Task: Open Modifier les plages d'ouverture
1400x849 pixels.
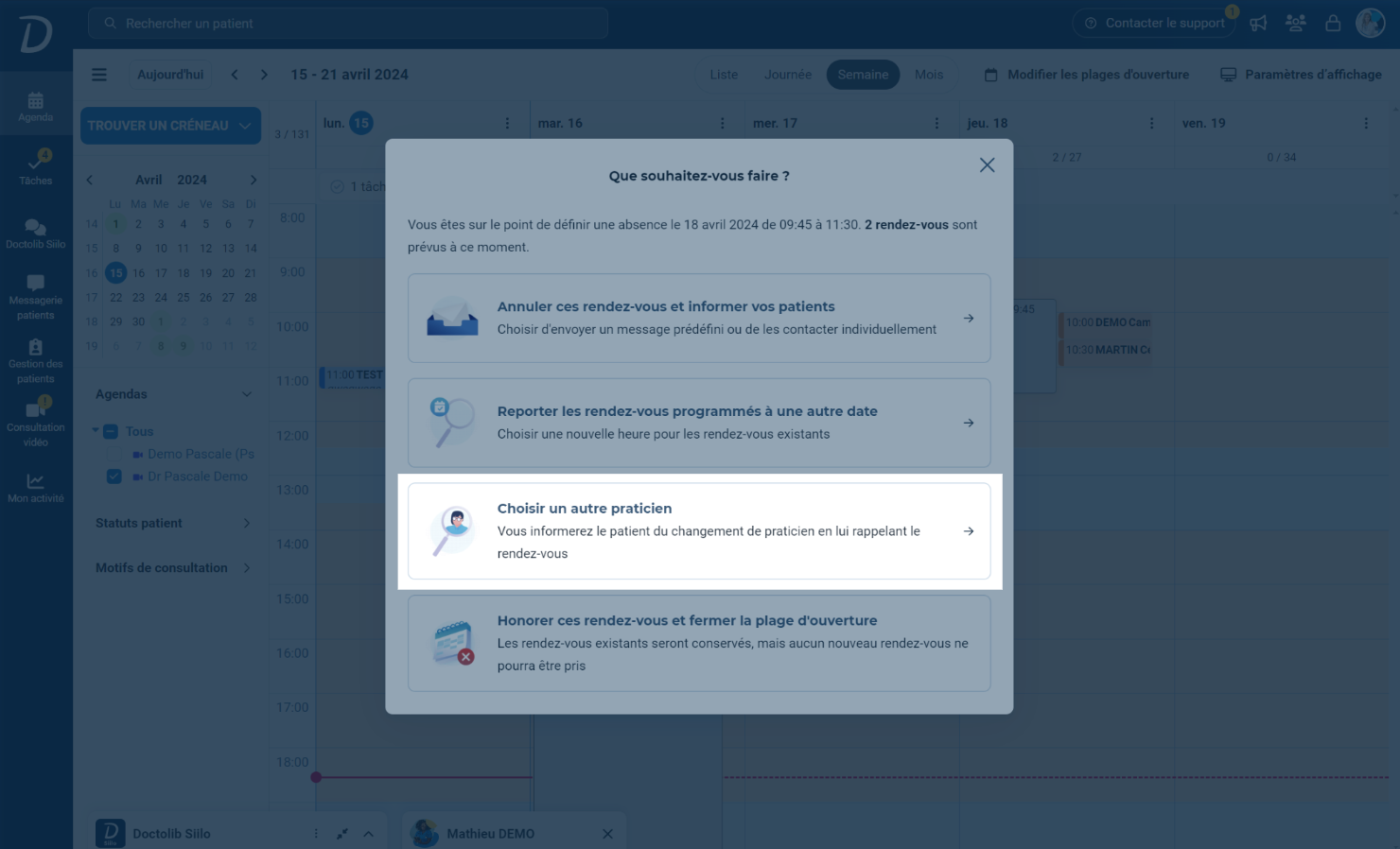Action: [1087, 75]
